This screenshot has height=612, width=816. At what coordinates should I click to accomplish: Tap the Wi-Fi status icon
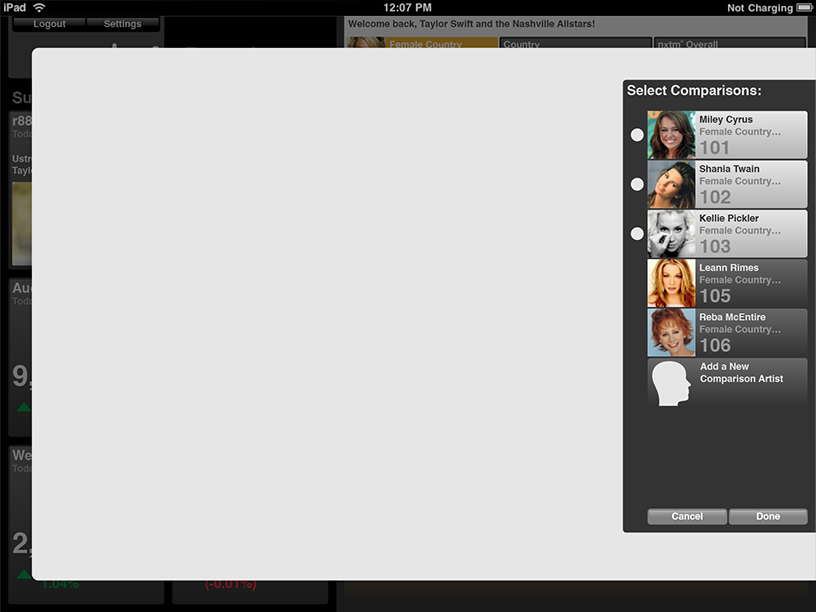[39, 7]
